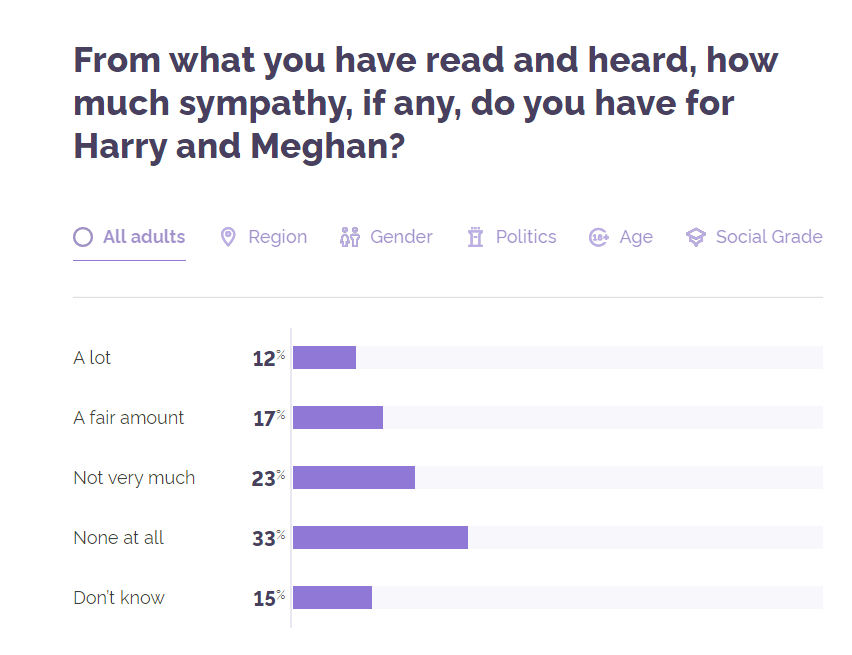Viewport: 852px width, 655px height.
Task: Click the Politics podium icon
Action: point(475,237)
